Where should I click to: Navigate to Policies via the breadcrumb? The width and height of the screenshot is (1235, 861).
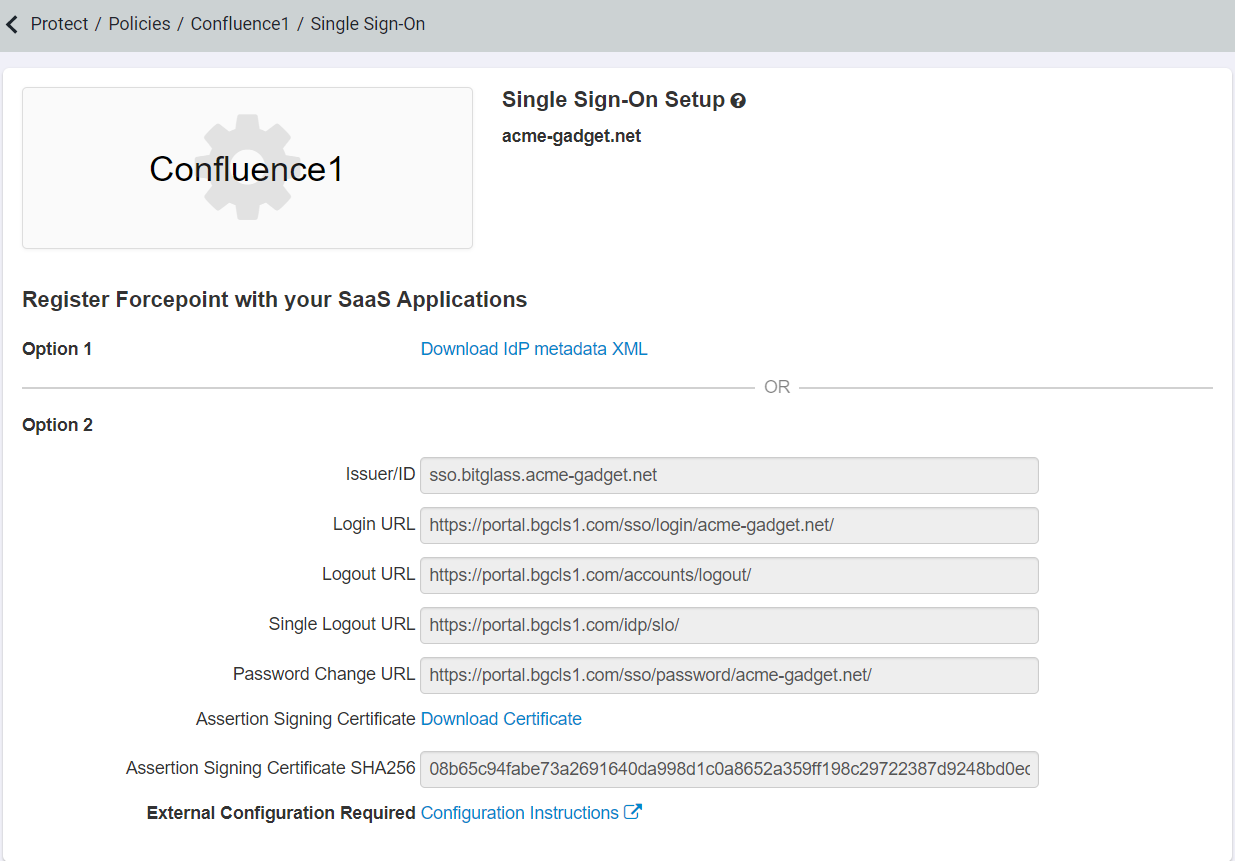click(x=139, y=23)
